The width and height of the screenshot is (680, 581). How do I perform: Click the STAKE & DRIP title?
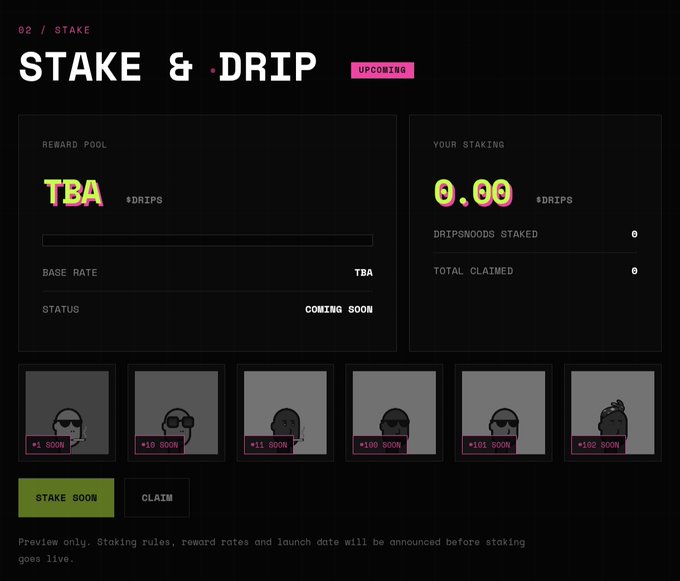coord(167,67)
